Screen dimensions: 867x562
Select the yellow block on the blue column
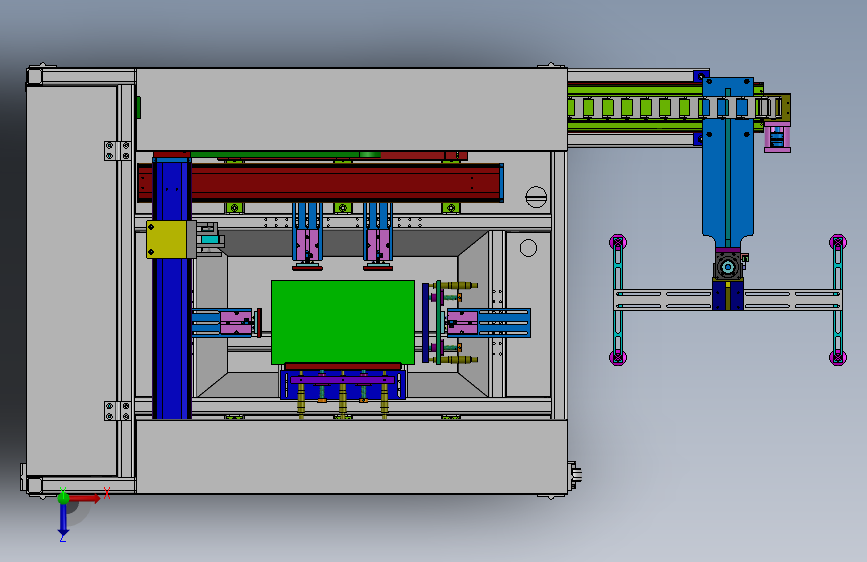click(167, 240)
